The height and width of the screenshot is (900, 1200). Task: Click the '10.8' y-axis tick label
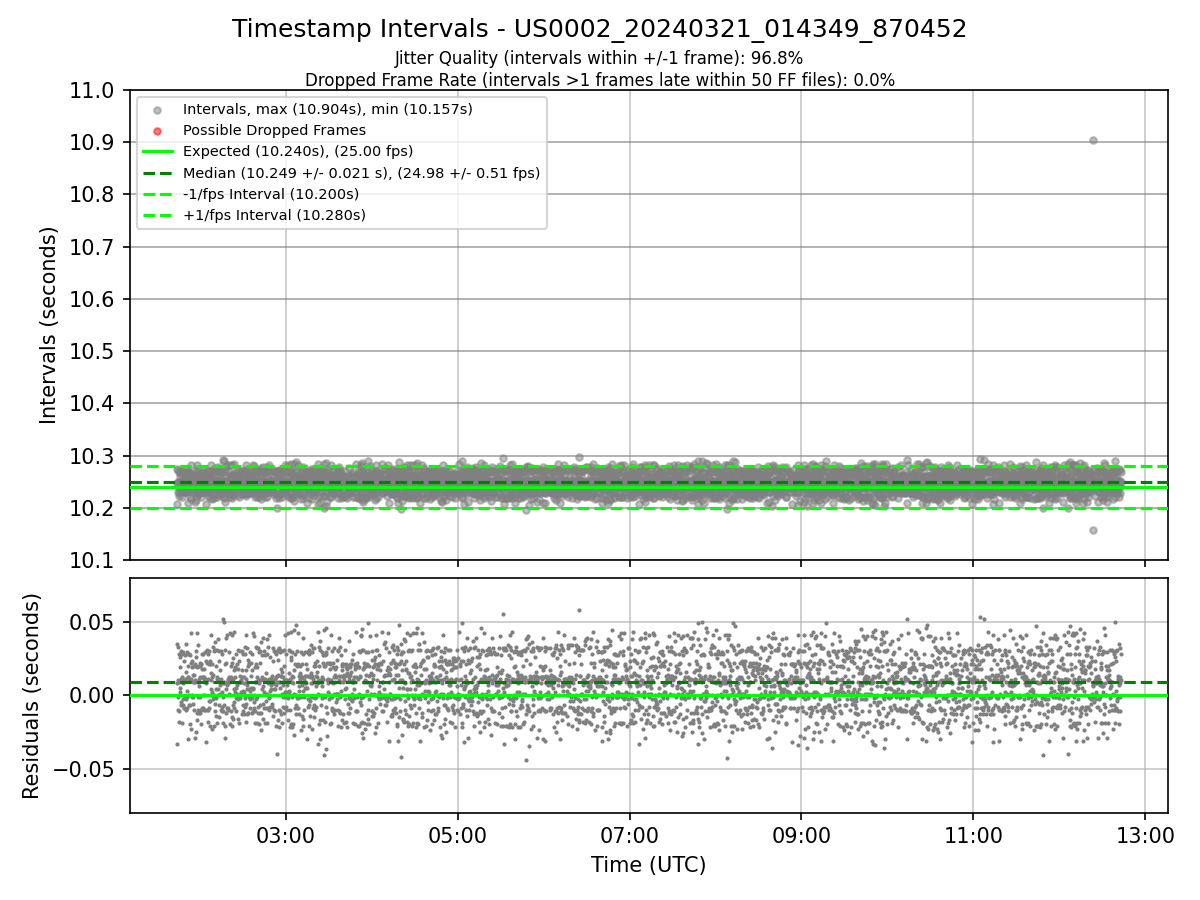[x=93, y=194]
